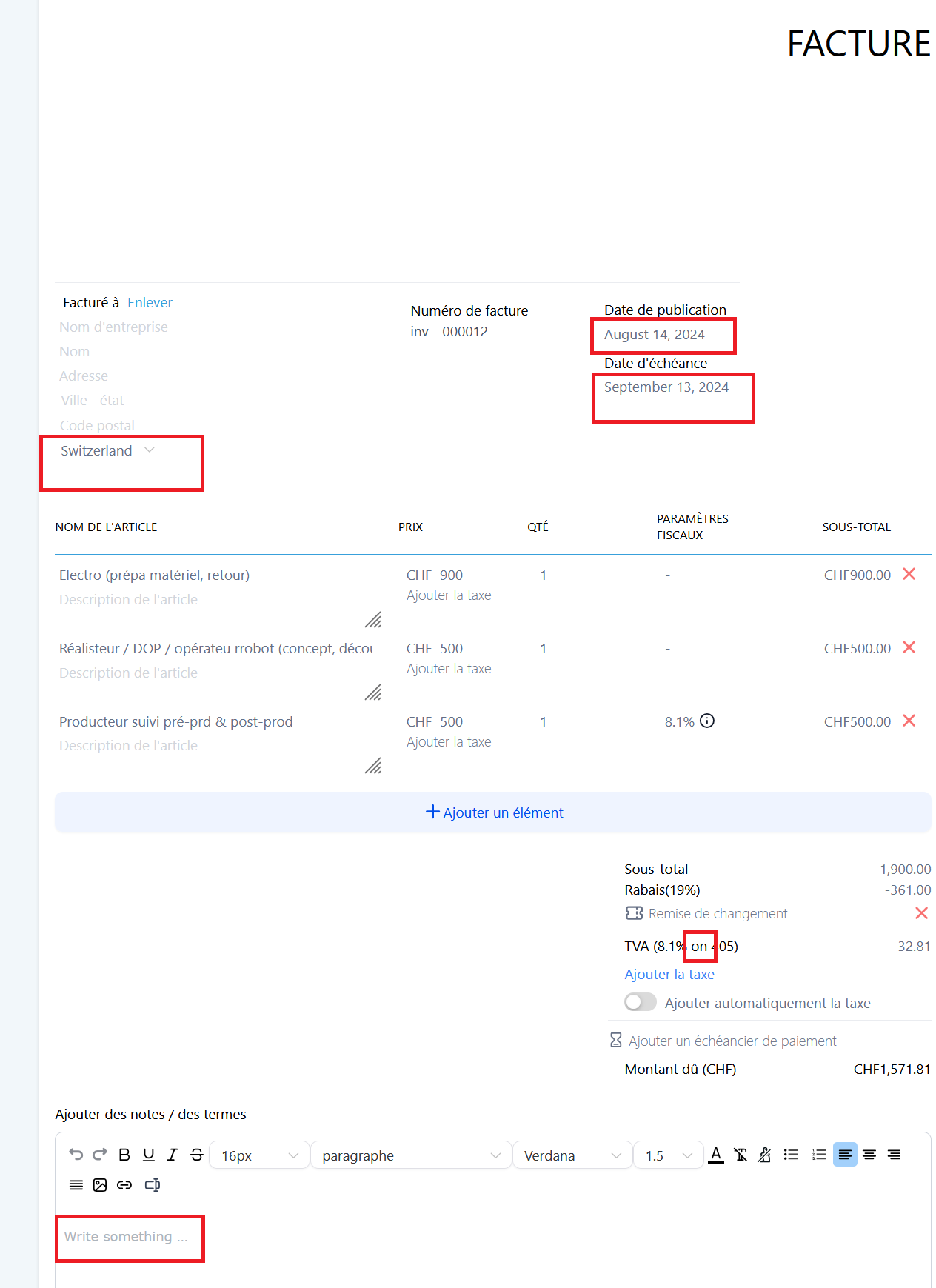Center-align the notes text
This screenshot has height=1288, width=936.
(869, 1155)
